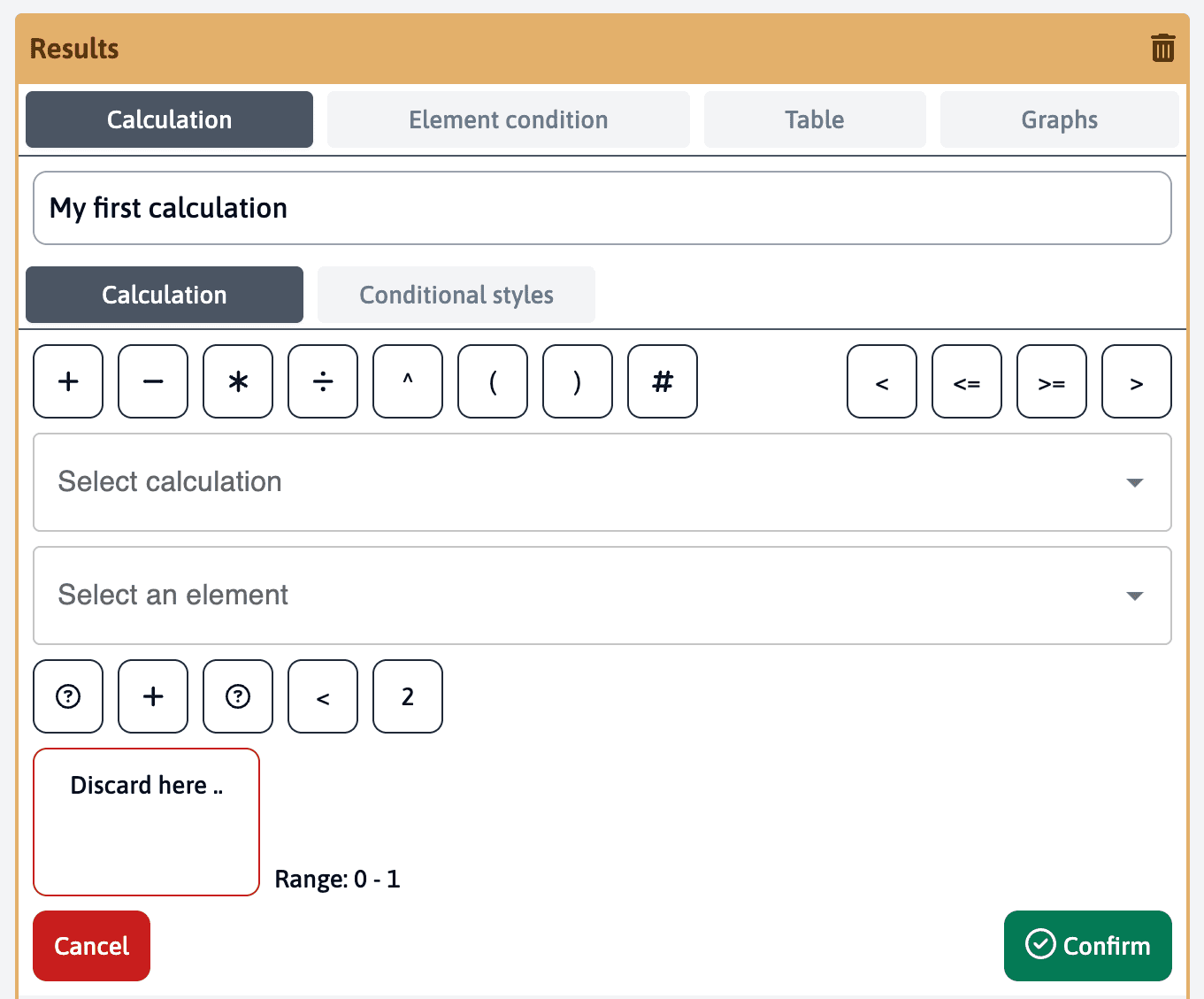1204x999 pixels.
Task: Insert the greater-than-or-equal operator
Action: tap(1052, 381)
